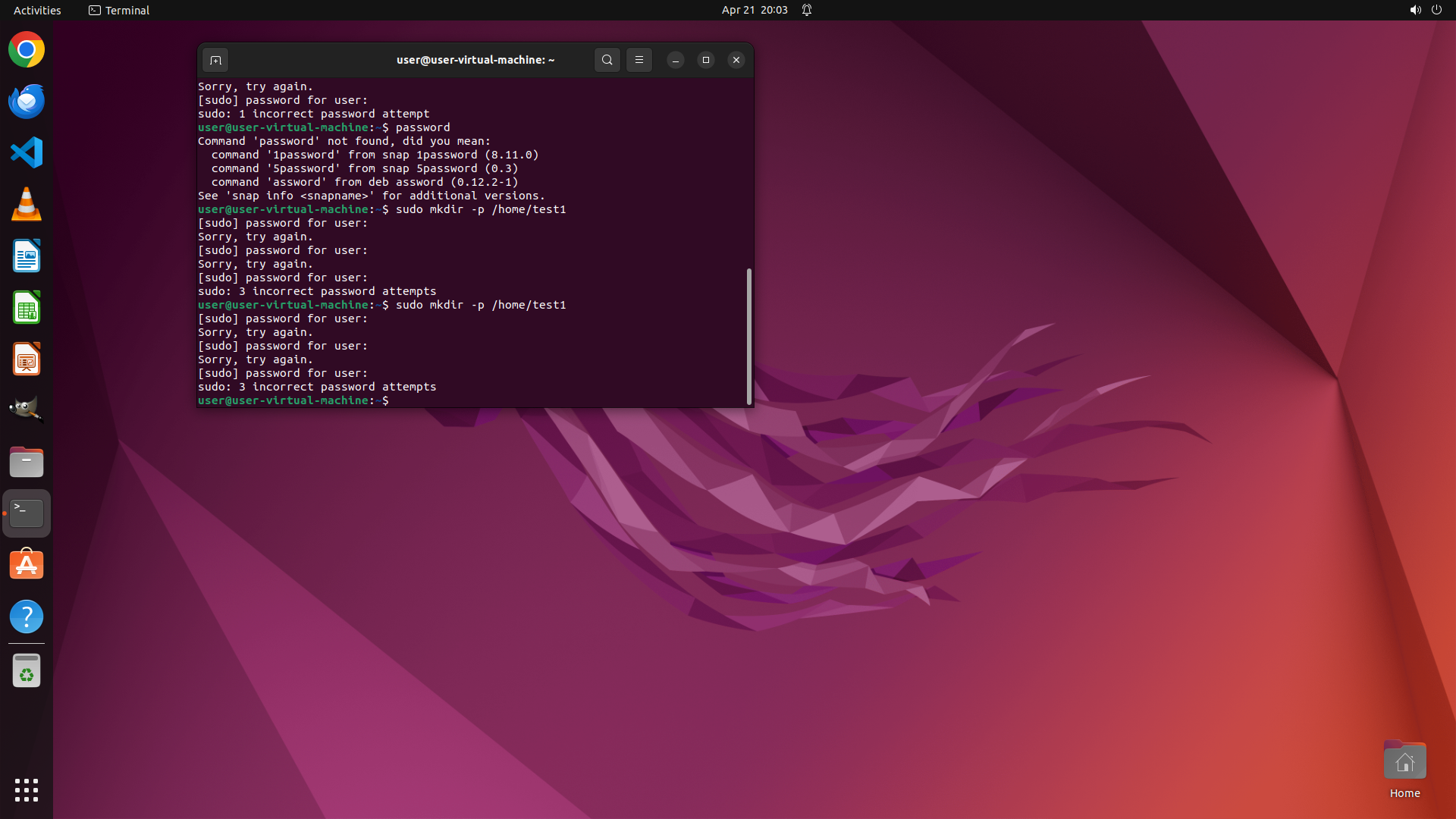1456x819 pixels.
Task: Open the terminal hamburger menu
Action: pos(639,60)
